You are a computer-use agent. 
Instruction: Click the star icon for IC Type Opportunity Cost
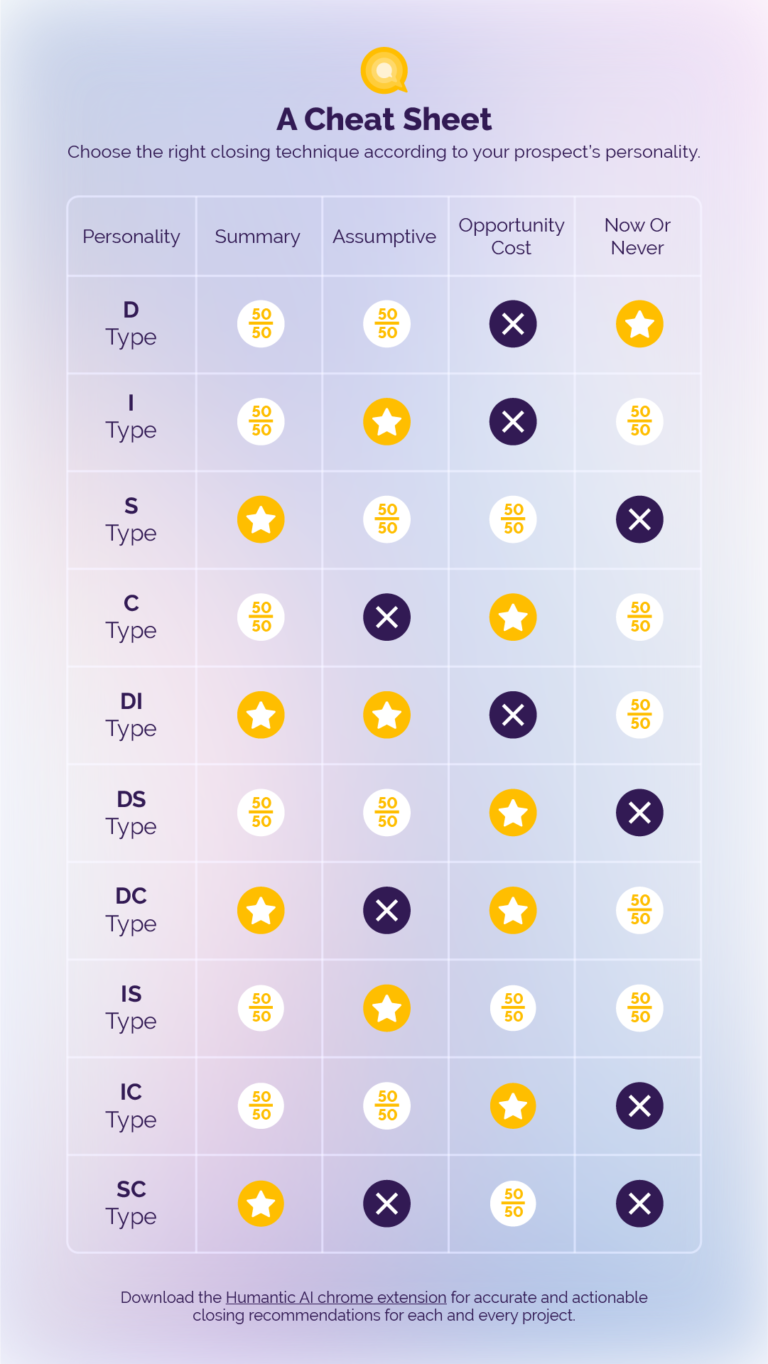513,1106
